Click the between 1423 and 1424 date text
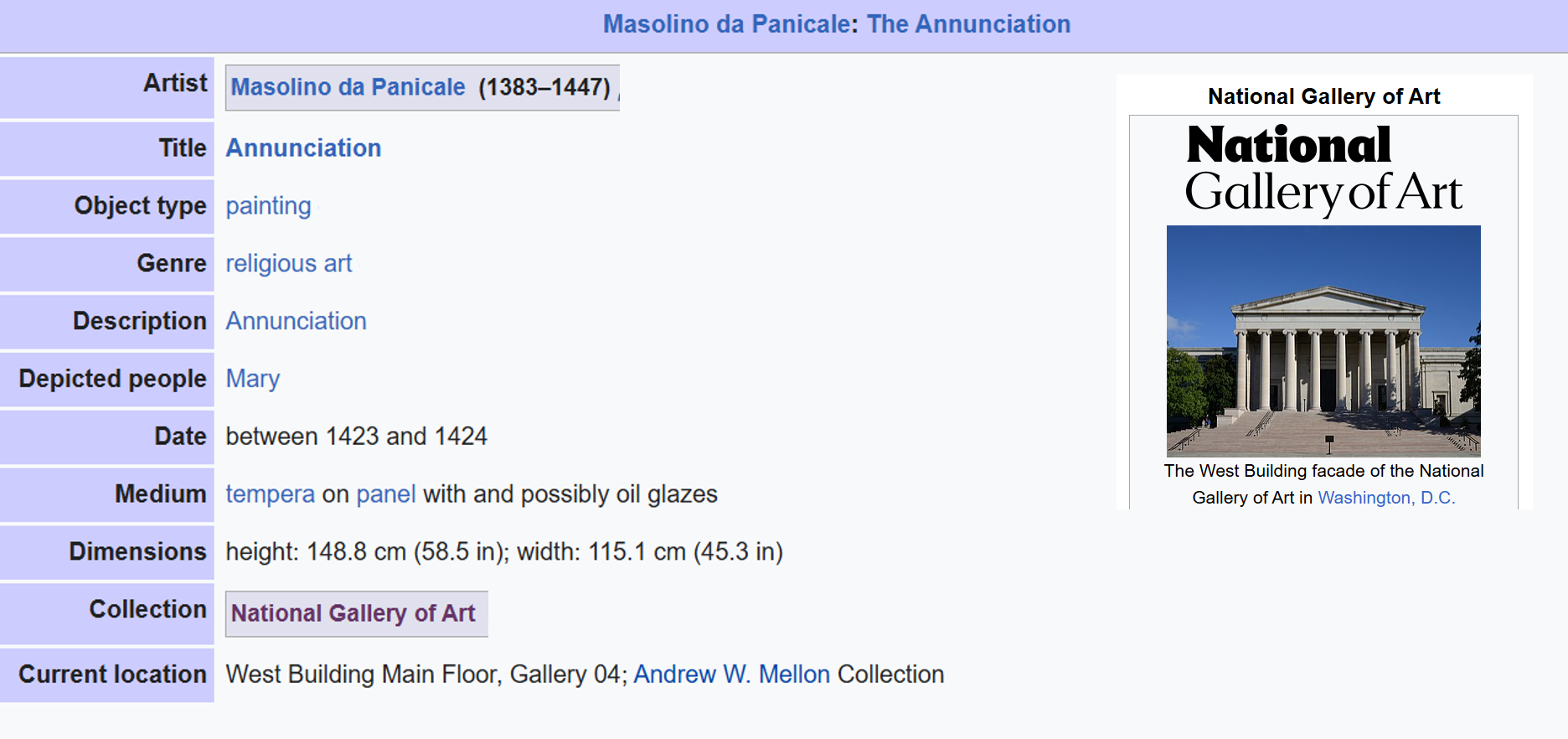Viewport: 1568px width, 739px height. tap(356, 437)
